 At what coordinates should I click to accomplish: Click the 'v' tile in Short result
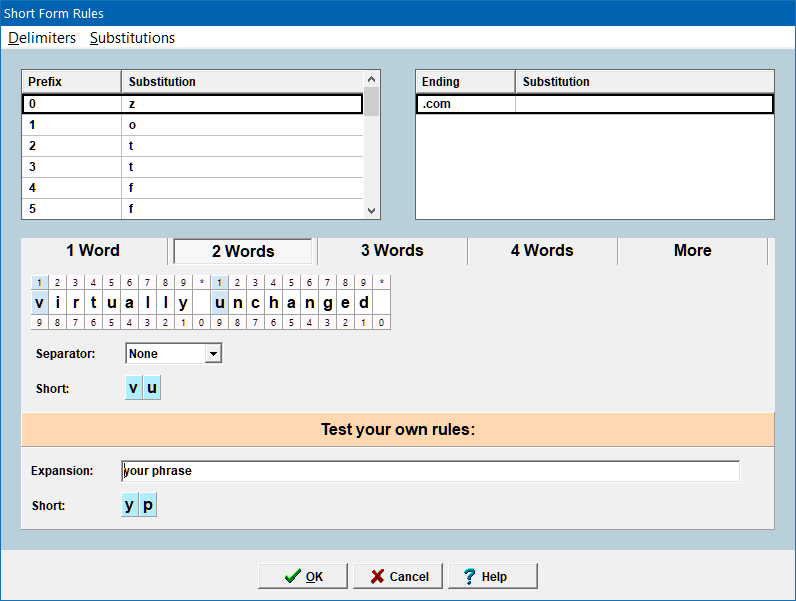click(133, 388)
